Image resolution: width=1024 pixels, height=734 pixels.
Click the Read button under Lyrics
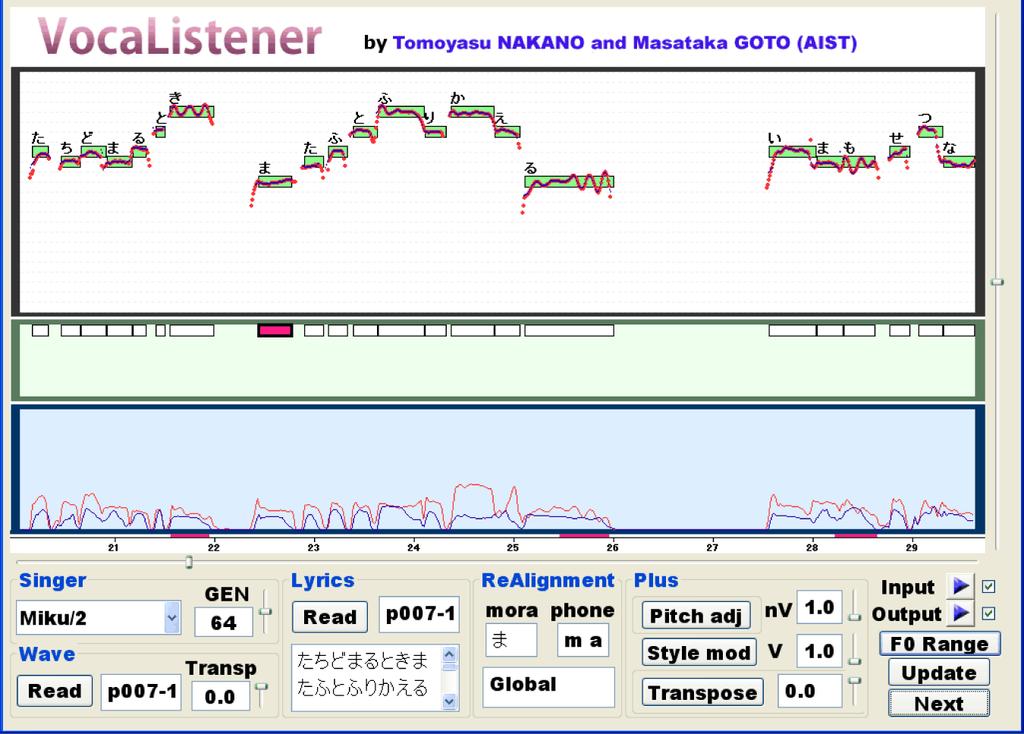click(330, 617)
